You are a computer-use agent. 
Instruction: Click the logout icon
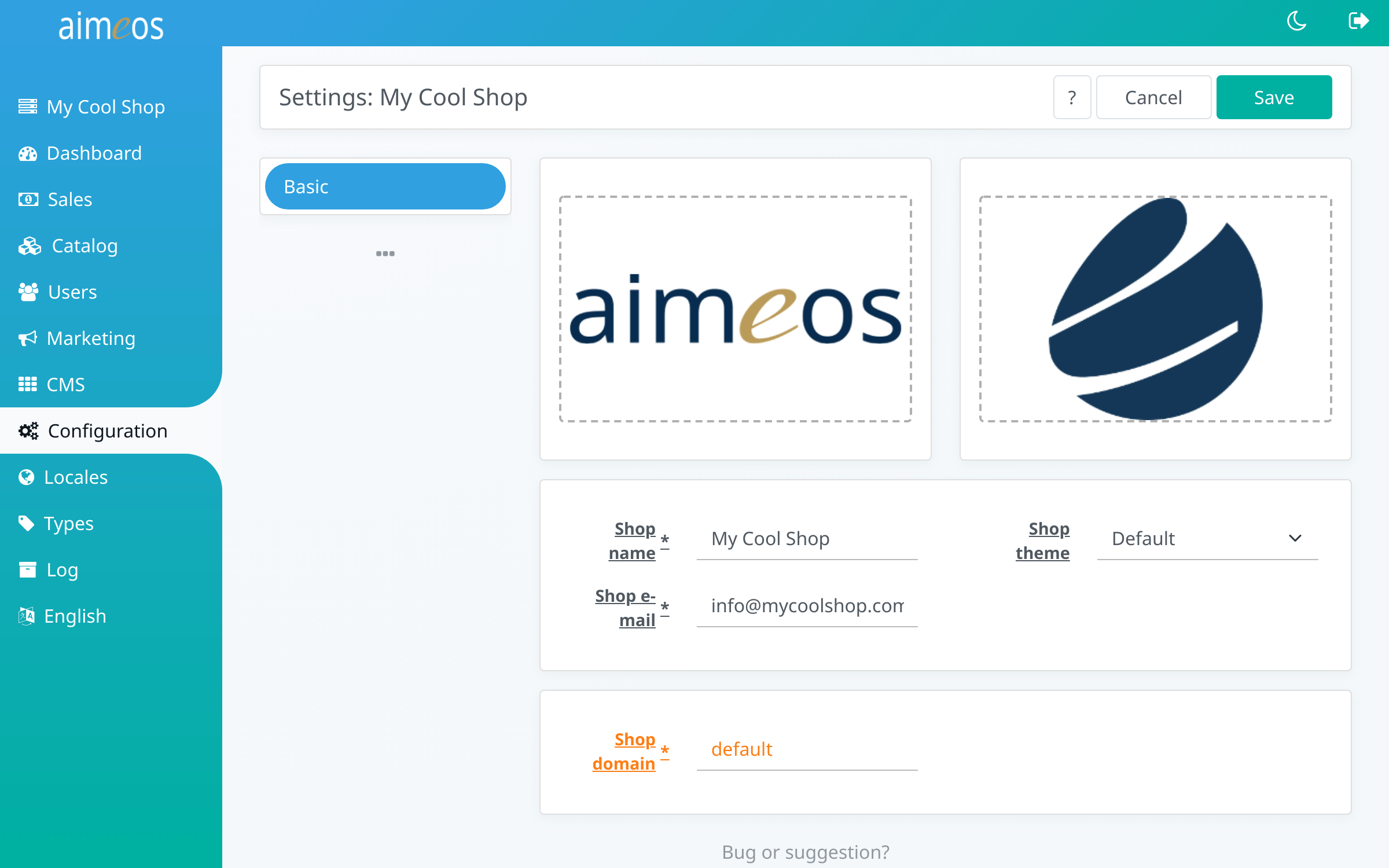coord(1358,21)
